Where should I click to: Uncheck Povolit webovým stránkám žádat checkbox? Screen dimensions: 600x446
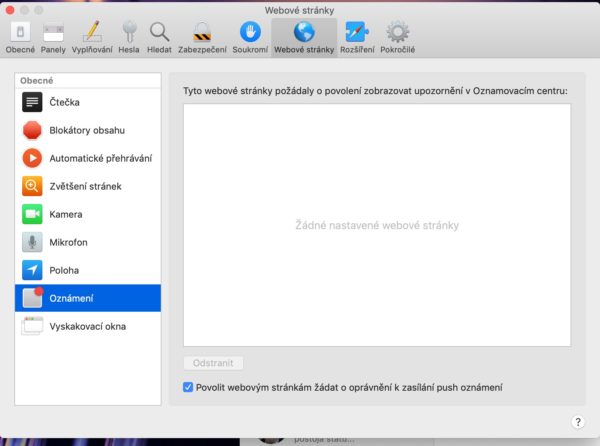(x=189, y=387)
